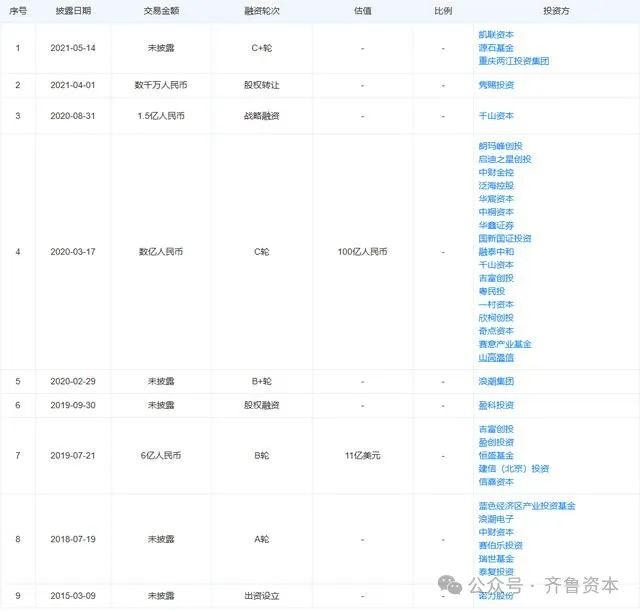Open the 赛伯乐投资 investor link

(x=500, y=545)
